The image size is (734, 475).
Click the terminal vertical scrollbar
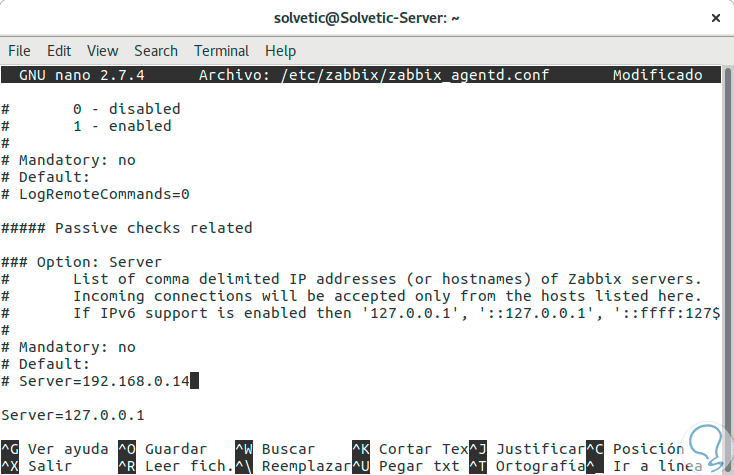727,269
